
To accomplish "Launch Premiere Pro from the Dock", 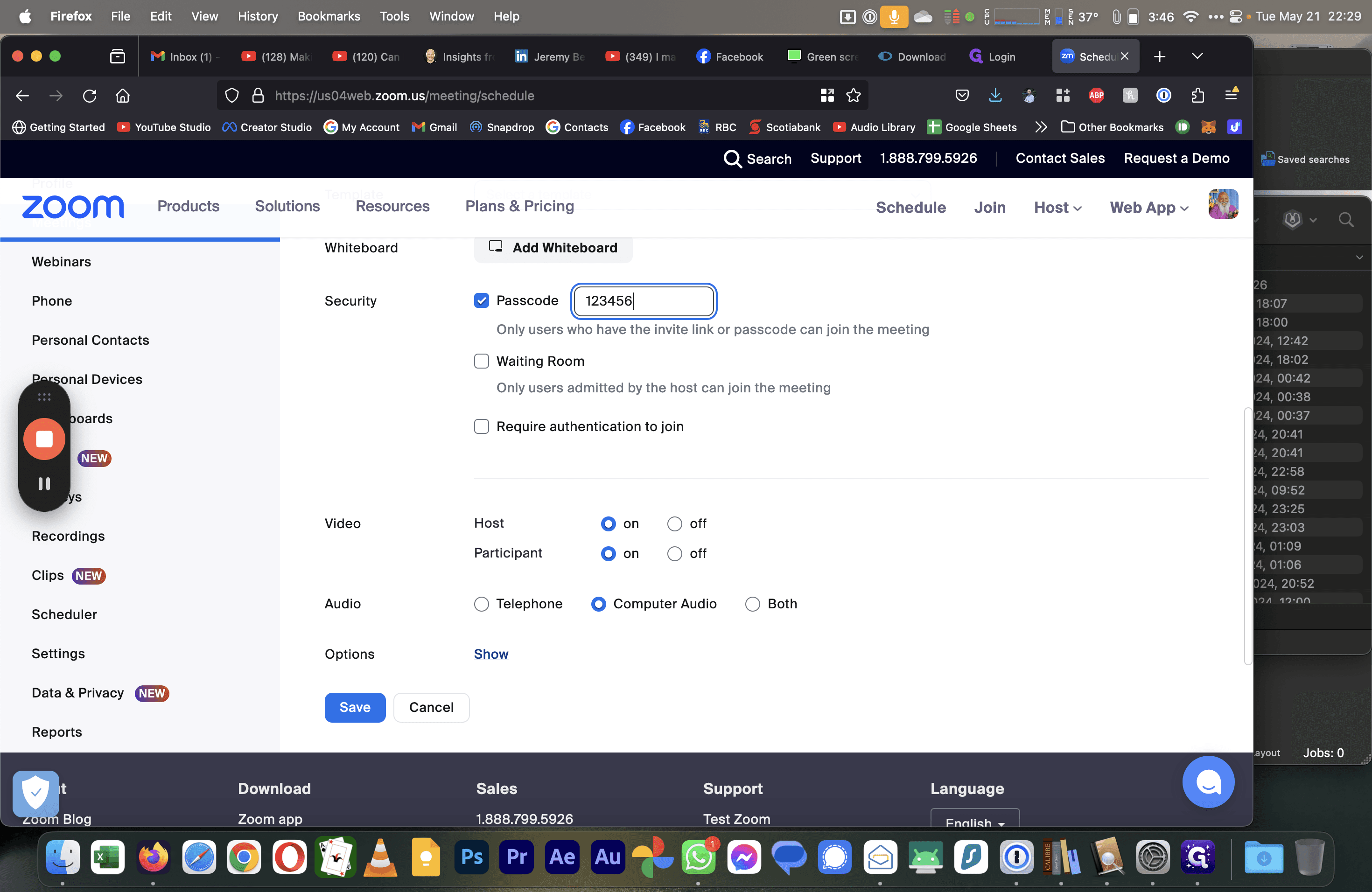I will (x=517, y=857).
